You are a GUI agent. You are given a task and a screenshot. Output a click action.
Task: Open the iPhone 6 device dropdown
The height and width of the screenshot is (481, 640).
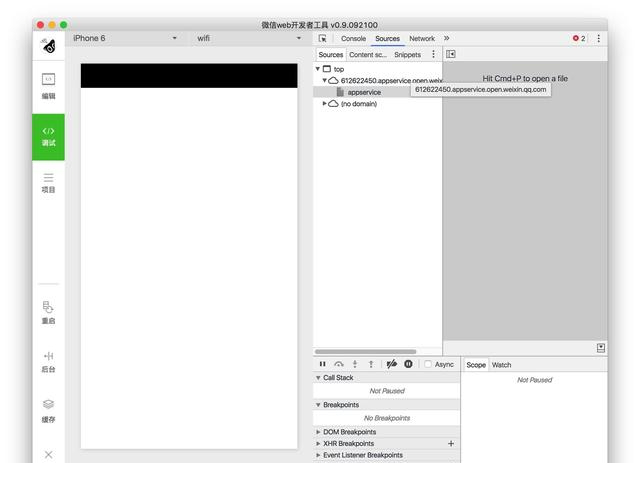[125, 38]
